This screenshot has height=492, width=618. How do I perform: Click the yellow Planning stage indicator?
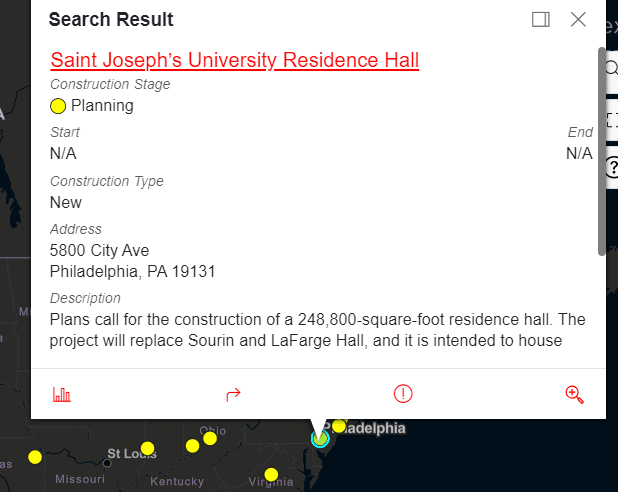pyautogui.click(x=58, y=106)
